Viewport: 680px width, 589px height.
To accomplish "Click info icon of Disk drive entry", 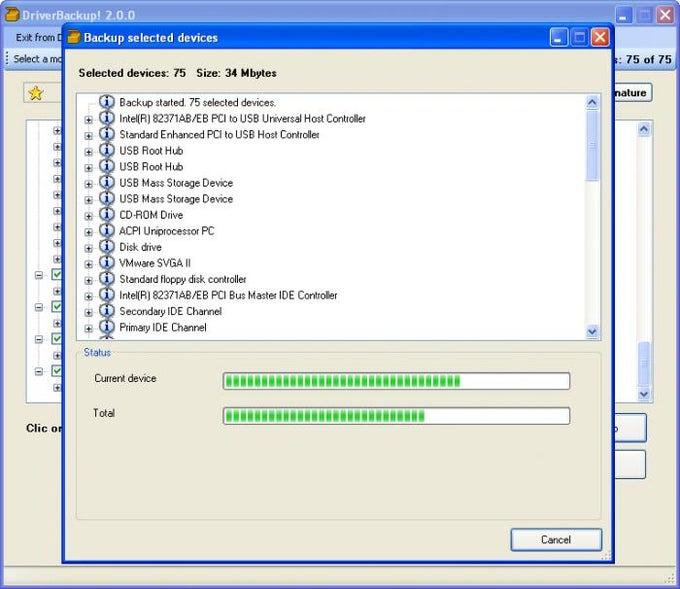I will 107,246.
